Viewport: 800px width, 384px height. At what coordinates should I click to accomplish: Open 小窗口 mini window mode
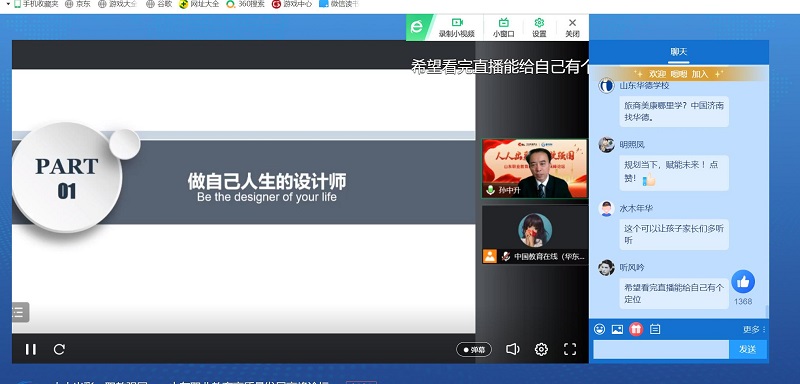point(504,28)
